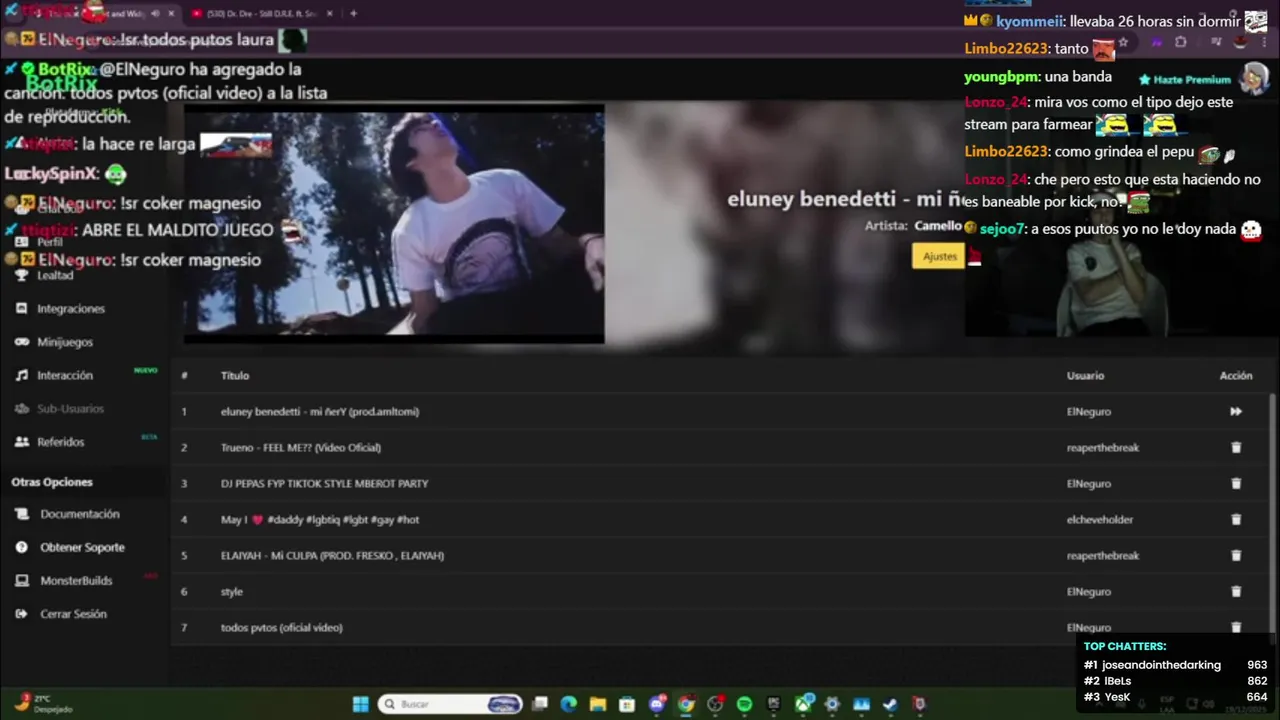This screenshot has height=720, width=1280.
Task: Open Microsoft Edge from the taskbar
Action: [x=569, y=704]
